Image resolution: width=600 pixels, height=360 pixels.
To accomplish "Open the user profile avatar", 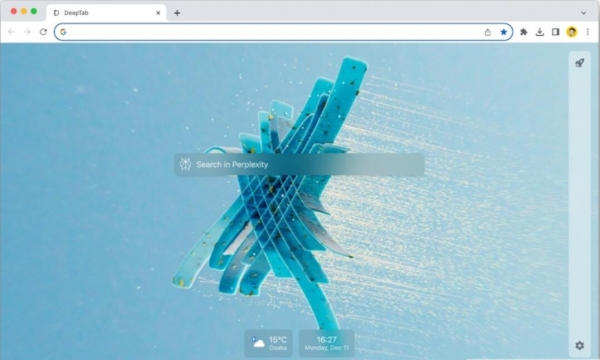I will [x=572, y=32].
